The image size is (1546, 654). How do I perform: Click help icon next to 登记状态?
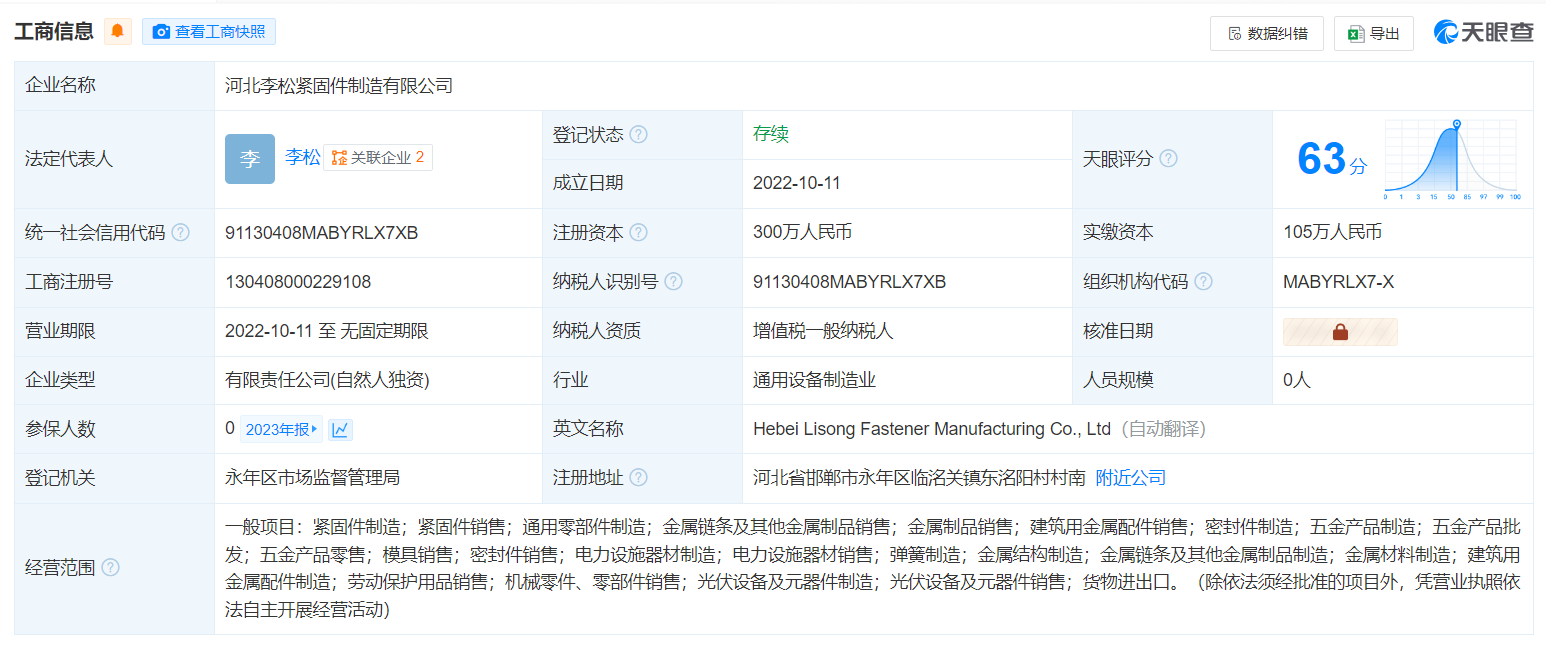coord(638,135)
